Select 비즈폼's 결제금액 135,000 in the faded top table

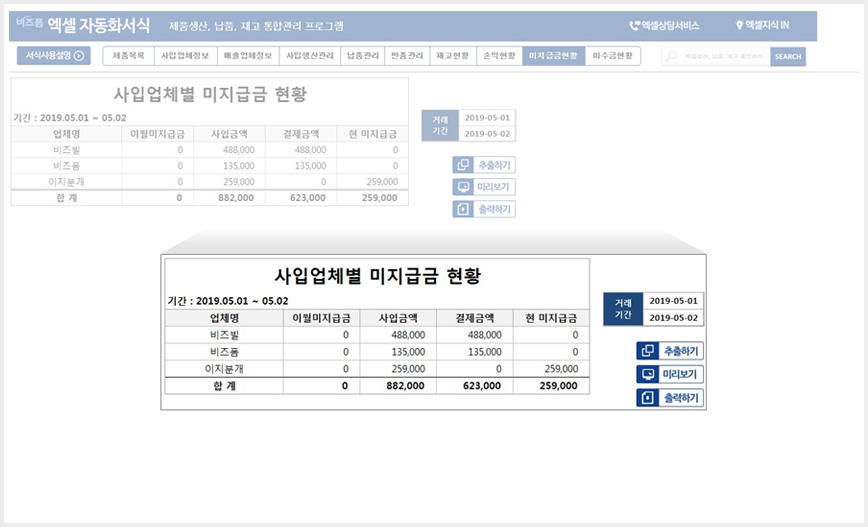[301, 166]
